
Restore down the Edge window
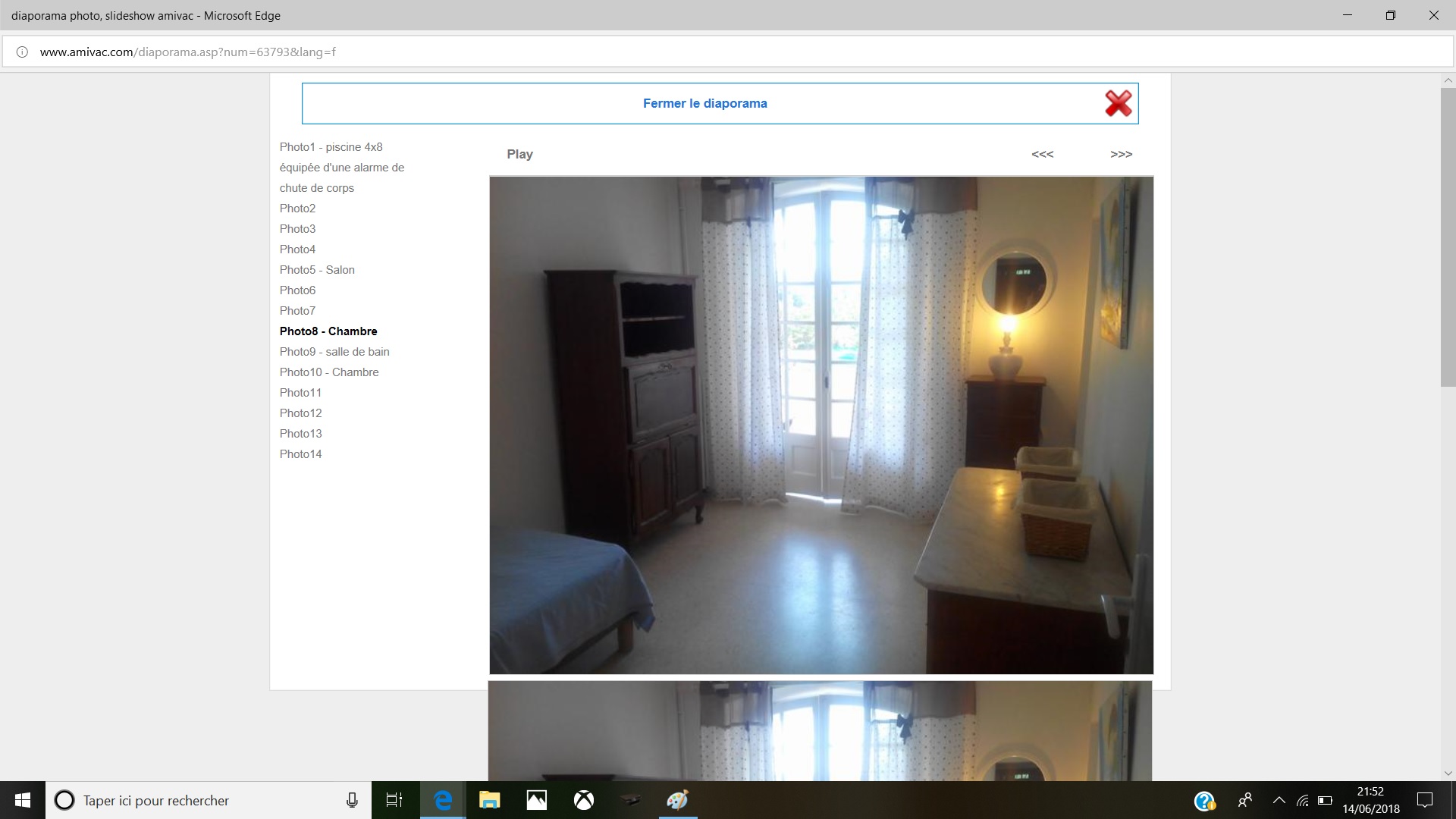(x=1391, y=15)
